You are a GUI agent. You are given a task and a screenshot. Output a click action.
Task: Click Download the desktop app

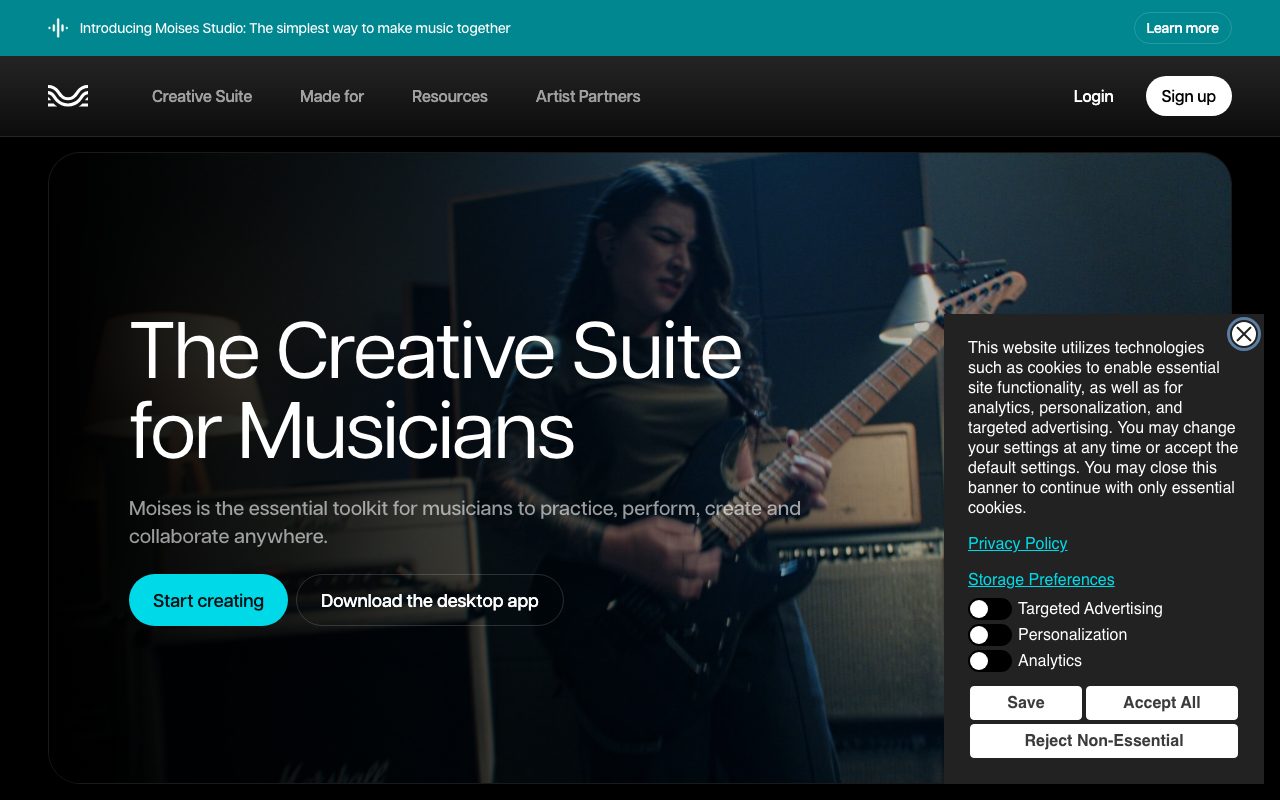coord(430,600)
